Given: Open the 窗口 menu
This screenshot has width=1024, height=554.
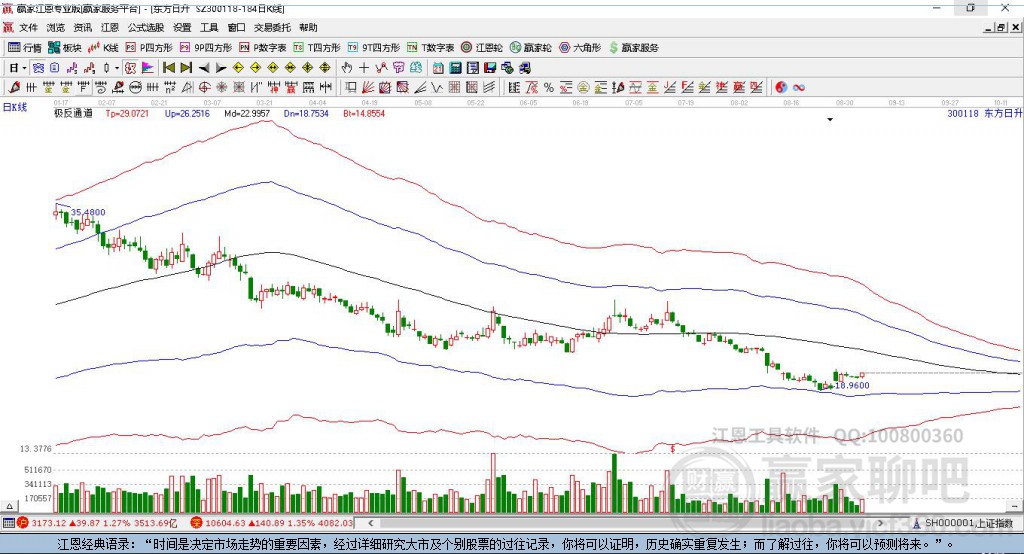Looking at the screenshot, I should 236,27.
